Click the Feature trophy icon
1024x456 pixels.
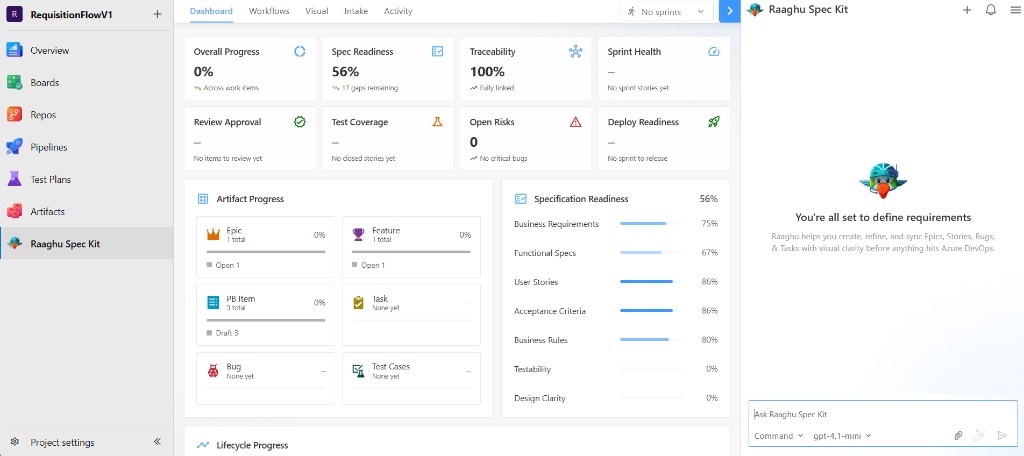[x=359, y=234]
